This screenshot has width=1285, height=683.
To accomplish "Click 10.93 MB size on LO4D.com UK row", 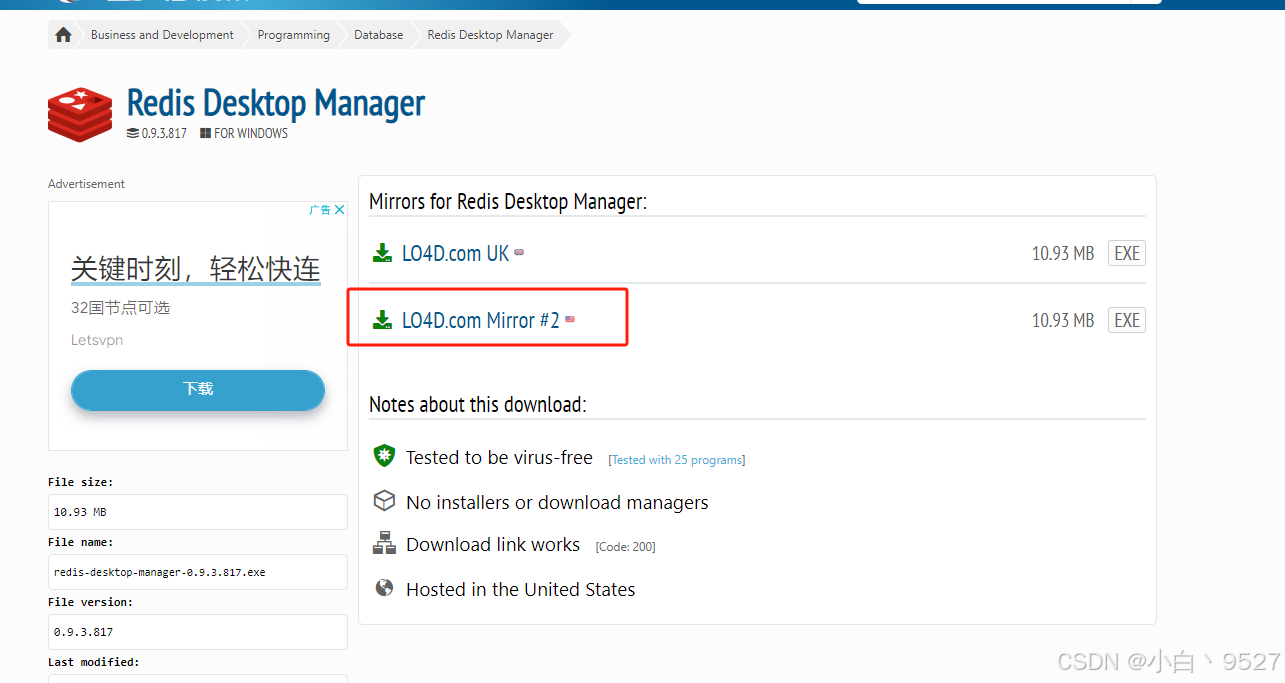I will tap(1063, 254).
